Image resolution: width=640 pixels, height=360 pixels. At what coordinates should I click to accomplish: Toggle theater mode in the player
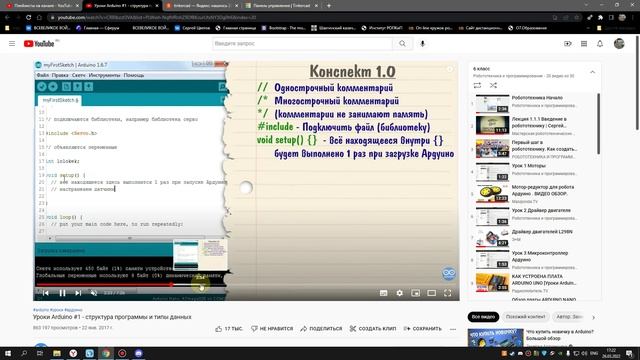click(x=431, y=293)
